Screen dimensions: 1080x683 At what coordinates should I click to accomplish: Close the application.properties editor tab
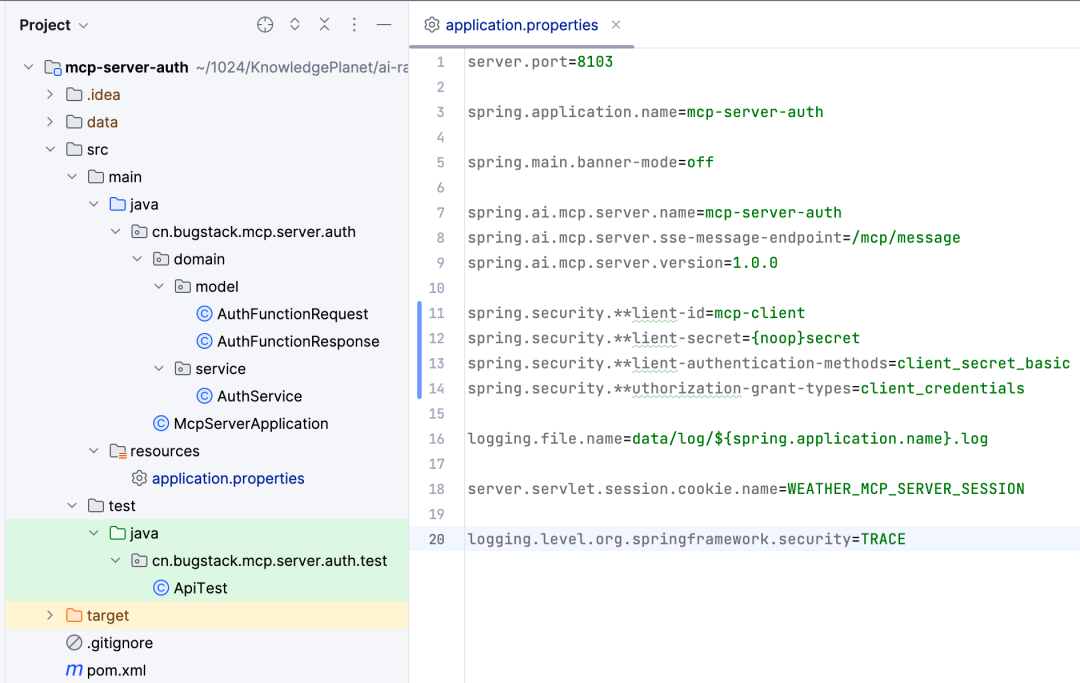pos(616,25)
